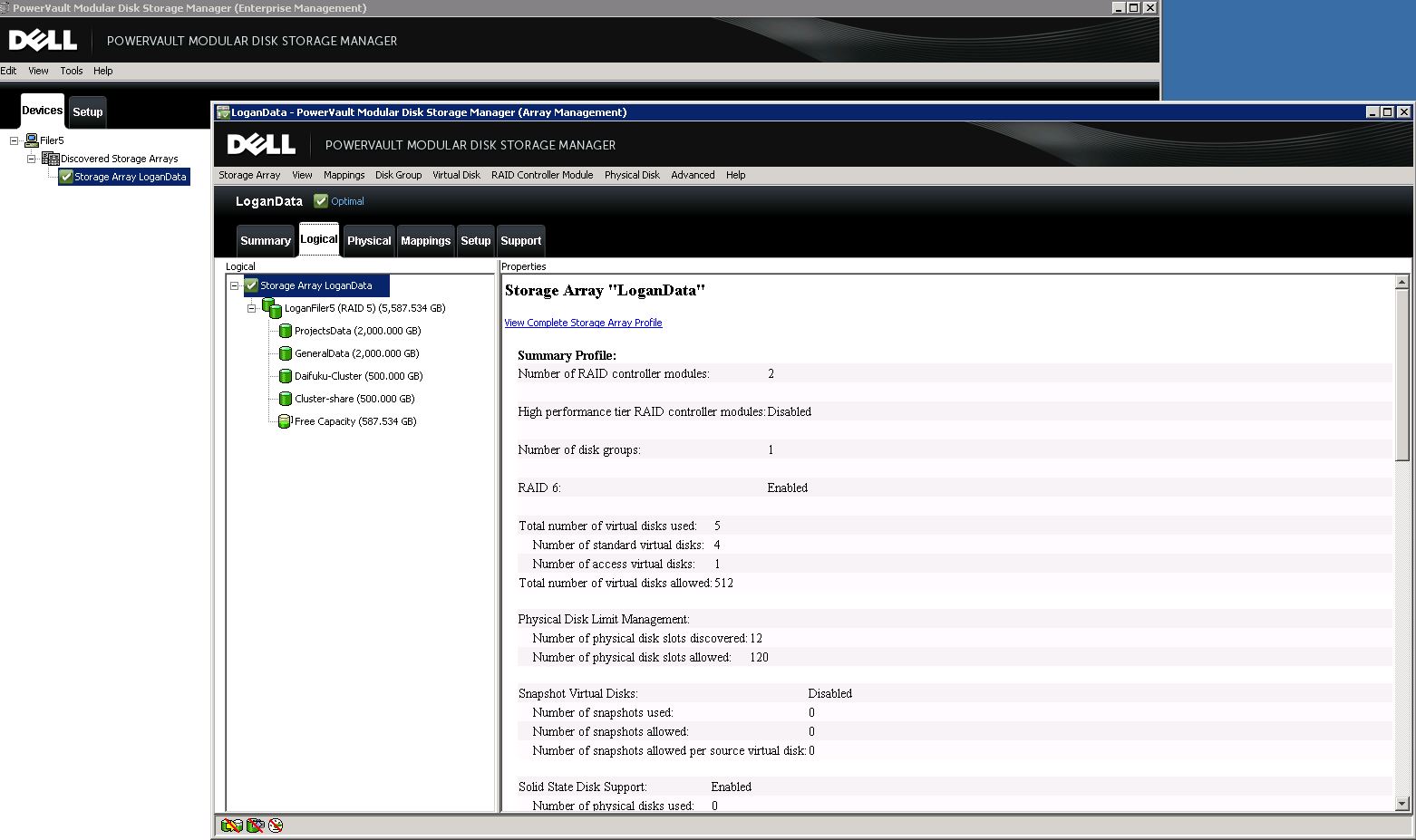The width and height of the screenshot is (1416, 840).
Task: Click the Dell logo in the Array Management window
Action: click(x=261, y=144)
